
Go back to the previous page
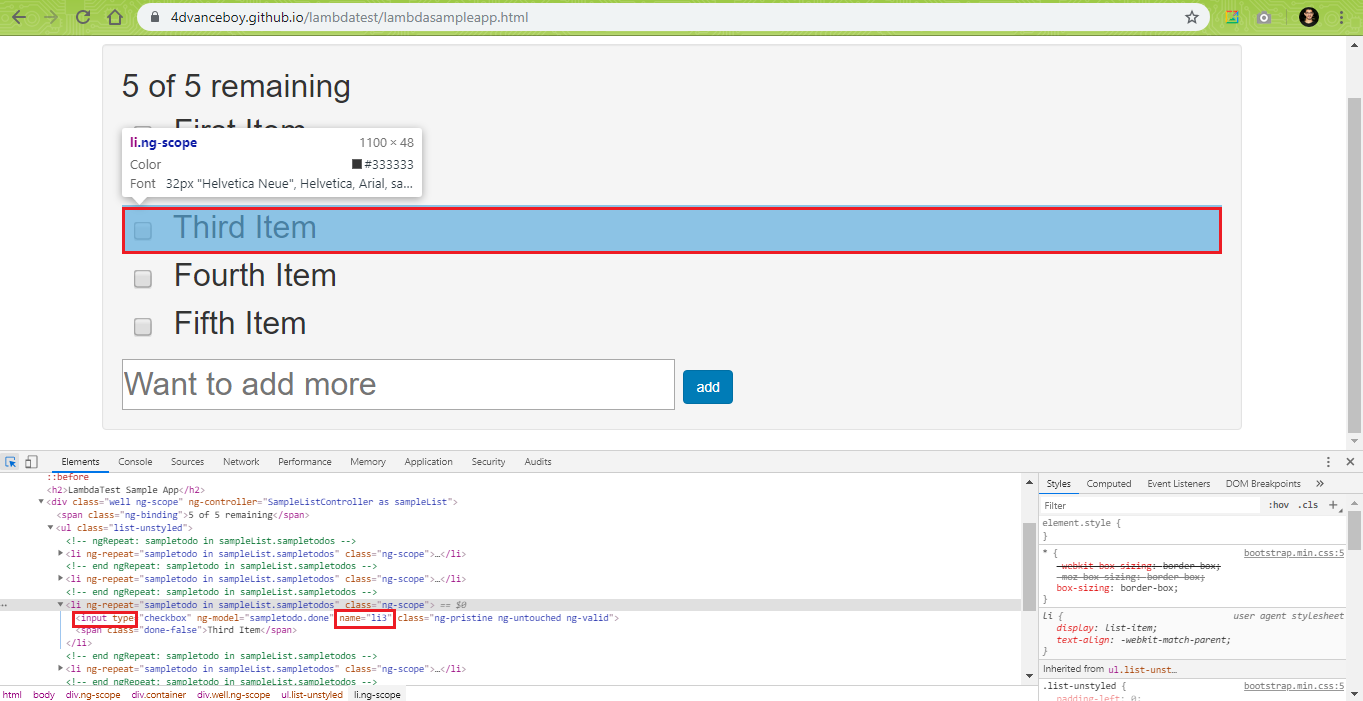20,17
